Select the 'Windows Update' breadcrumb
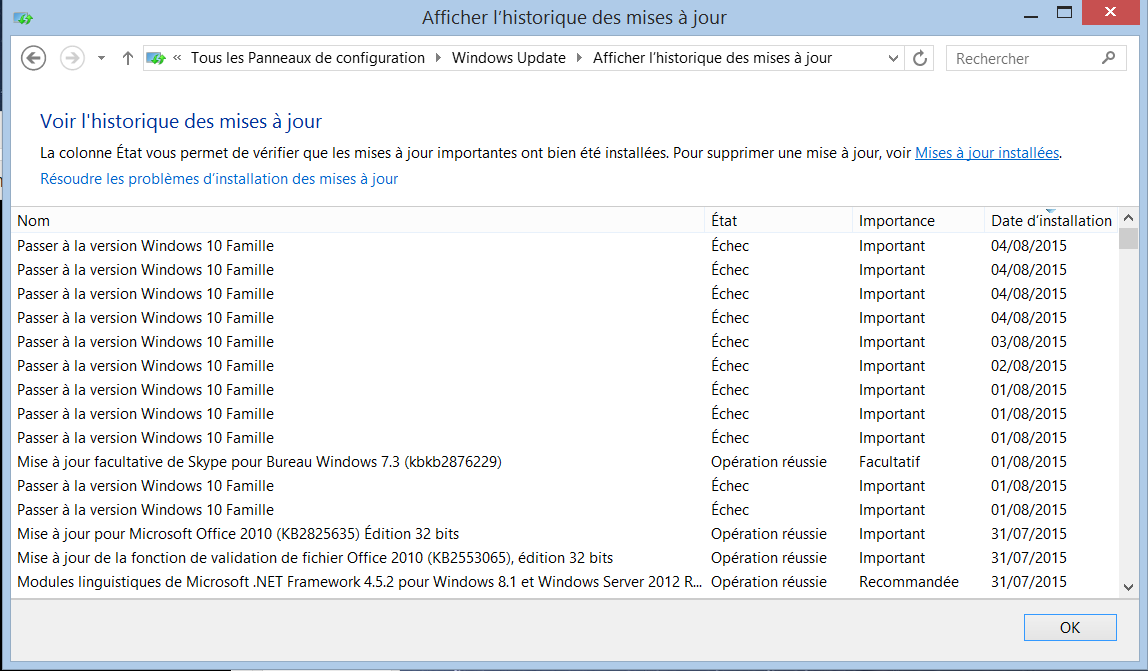This screenshot has height=671, width=1148. (509, 58)
